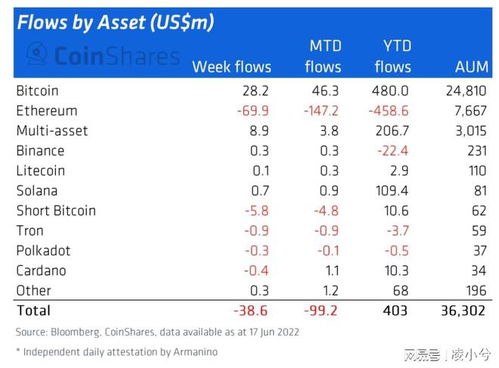This screenshot has height=368, width=499.
Task: Click the Week flows column header
Action: click(x=232, y=67)
